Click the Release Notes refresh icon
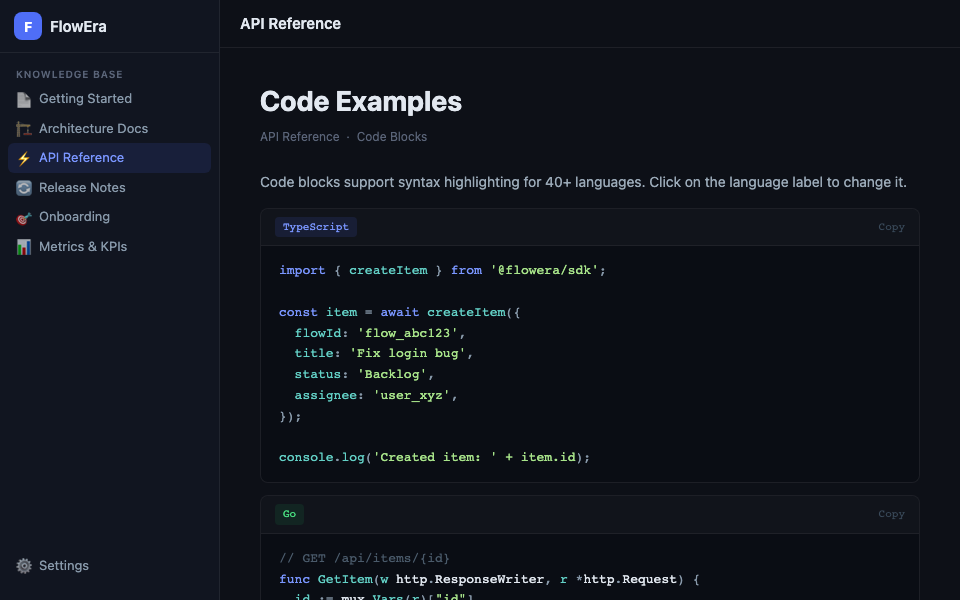960x600 pixels. coord(24,188)
